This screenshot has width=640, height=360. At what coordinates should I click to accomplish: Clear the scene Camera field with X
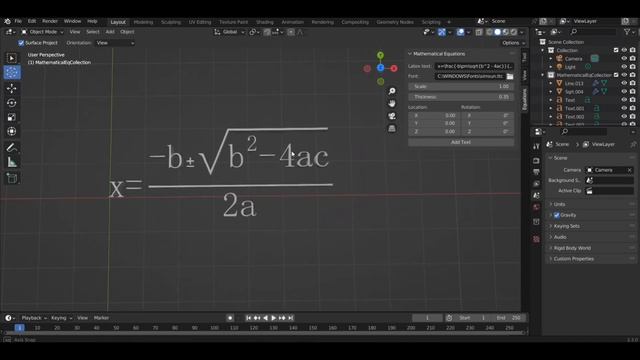point(629,170)
